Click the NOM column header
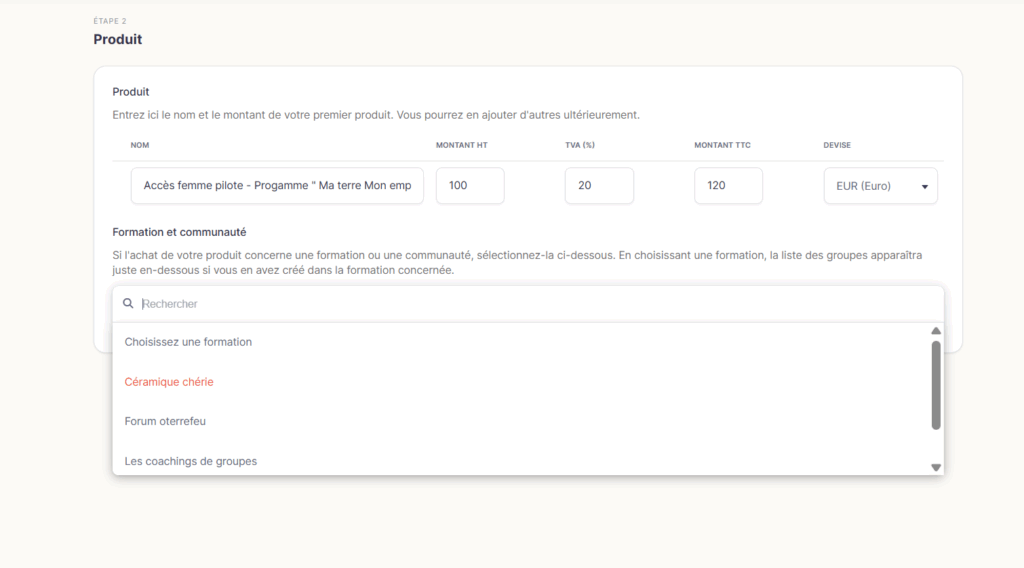The width and height of the screenshot is (1024, 568). pos(140,145)
